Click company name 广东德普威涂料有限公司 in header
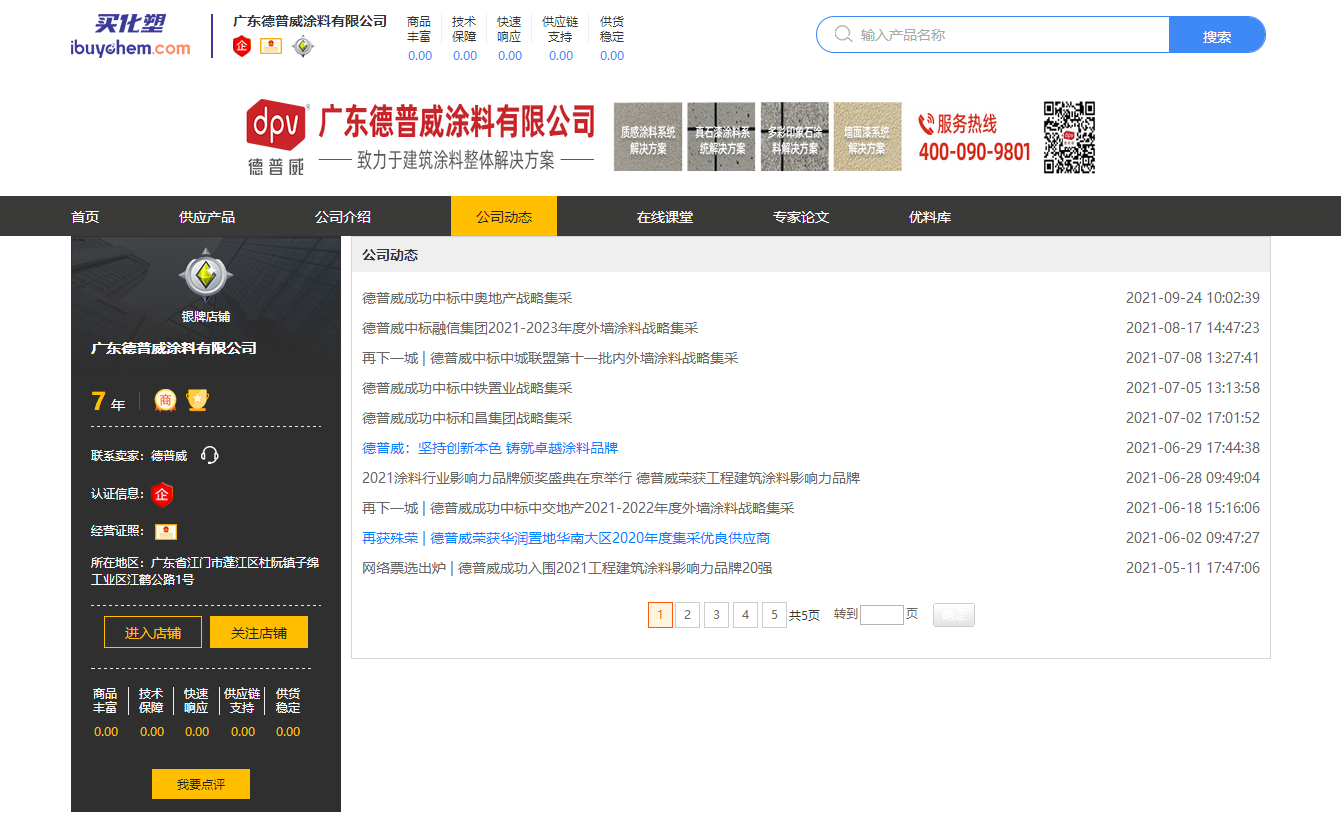 [x=310, y=21]
